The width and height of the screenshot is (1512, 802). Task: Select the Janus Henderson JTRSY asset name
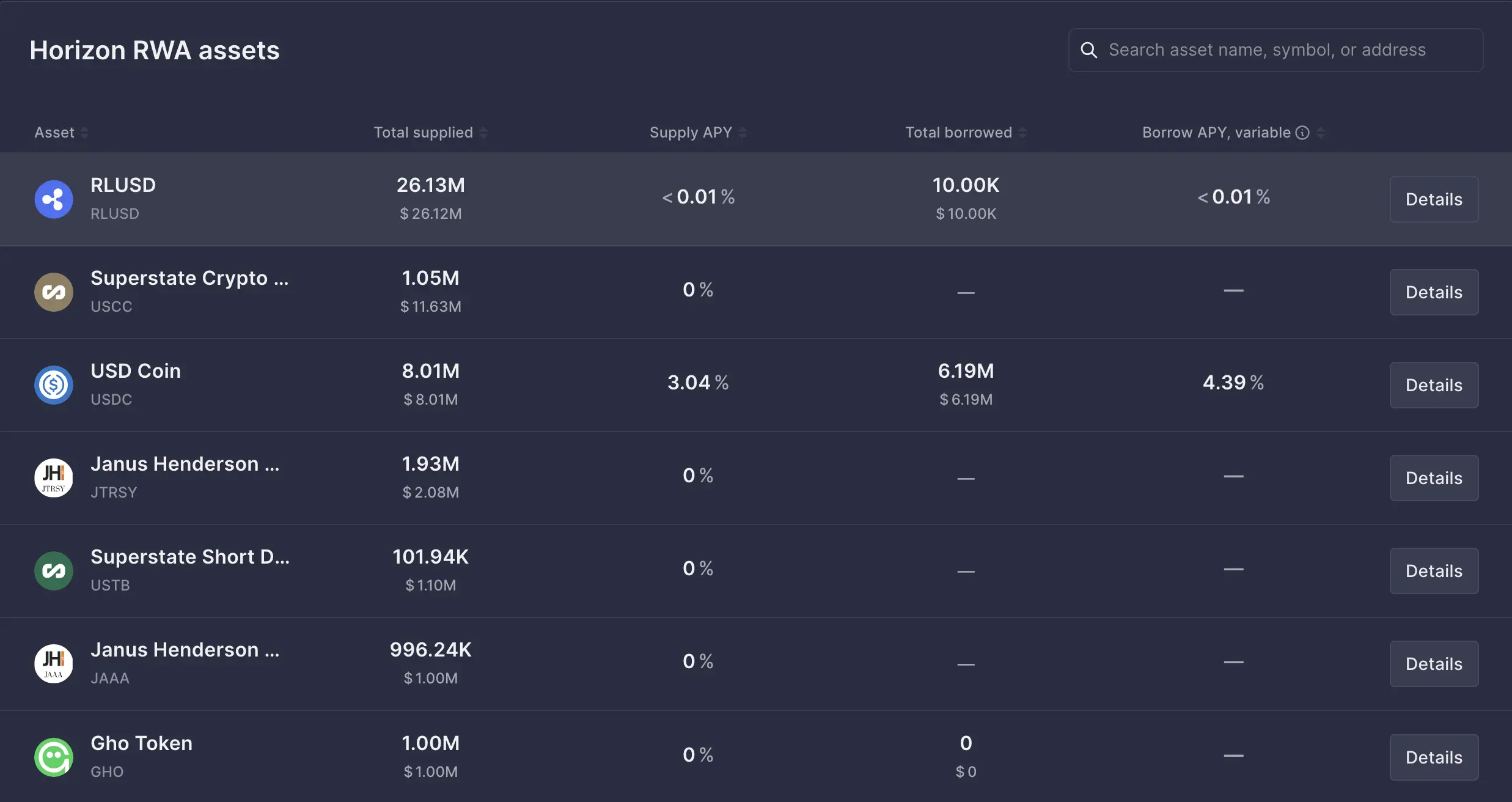[185, 464]
